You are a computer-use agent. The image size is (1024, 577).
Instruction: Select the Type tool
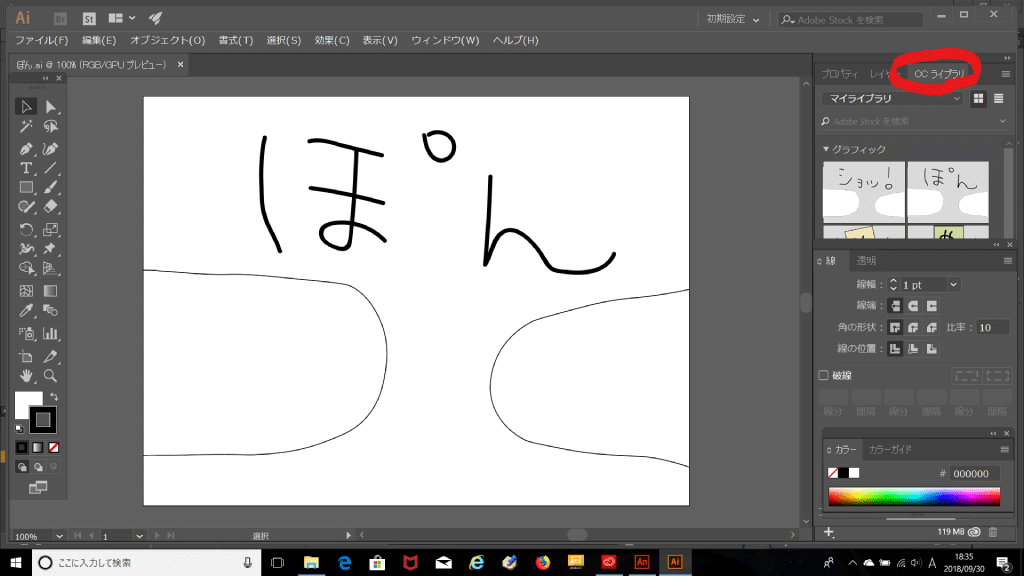pos(27,168)
